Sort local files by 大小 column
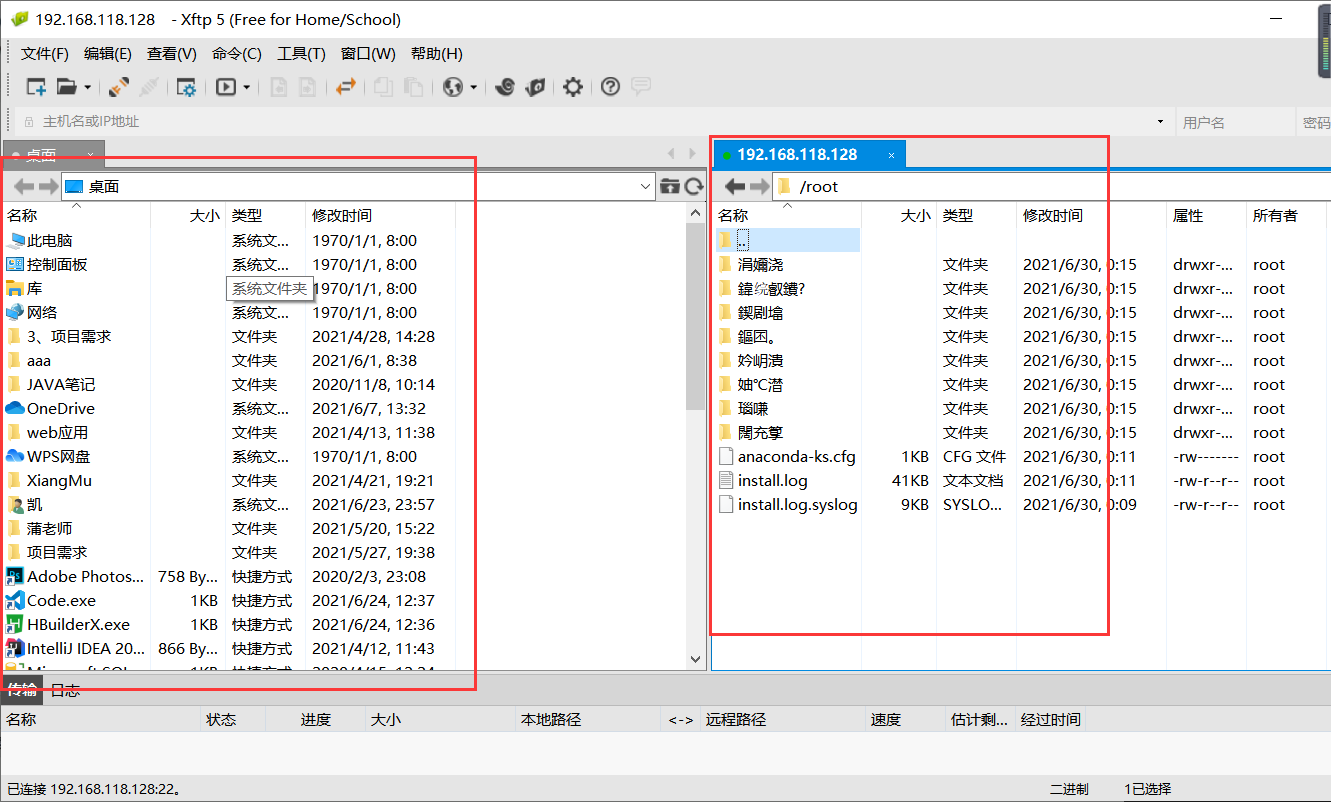 pos(188,215)
